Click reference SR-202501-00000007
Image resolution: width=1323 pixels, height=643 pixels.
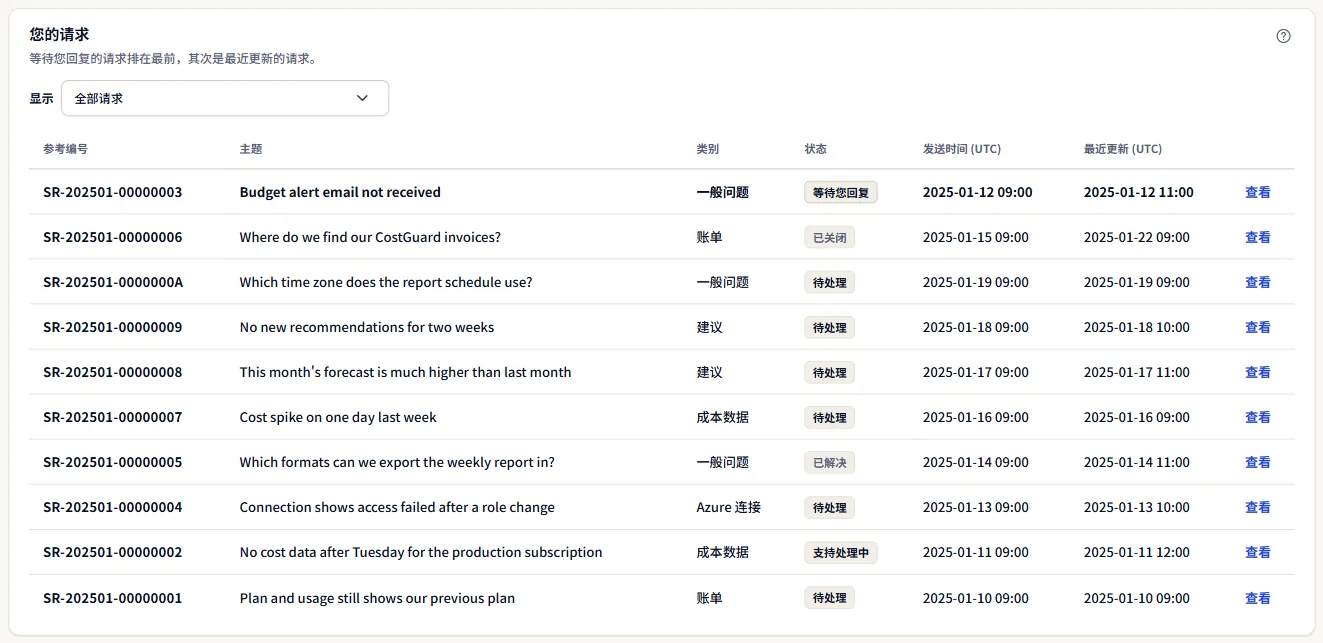(x=113, y=417)
